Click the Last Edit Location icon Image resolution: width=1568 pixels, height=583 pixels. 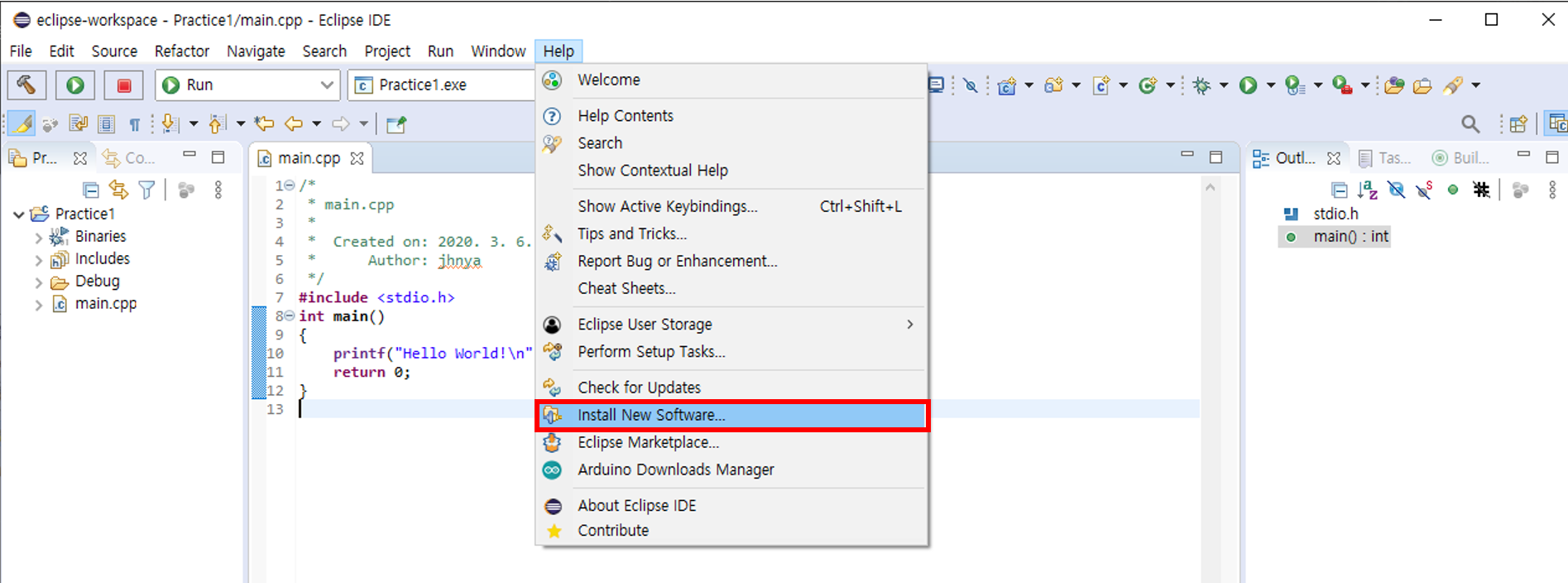(265, 124)
